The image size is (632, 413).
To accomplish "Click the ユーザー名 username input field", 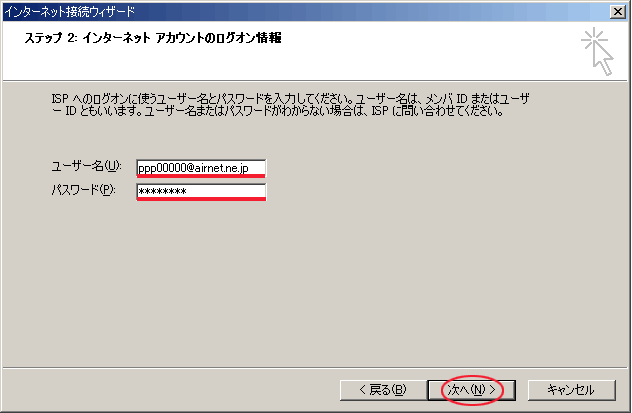I will [x=200, y=166].
